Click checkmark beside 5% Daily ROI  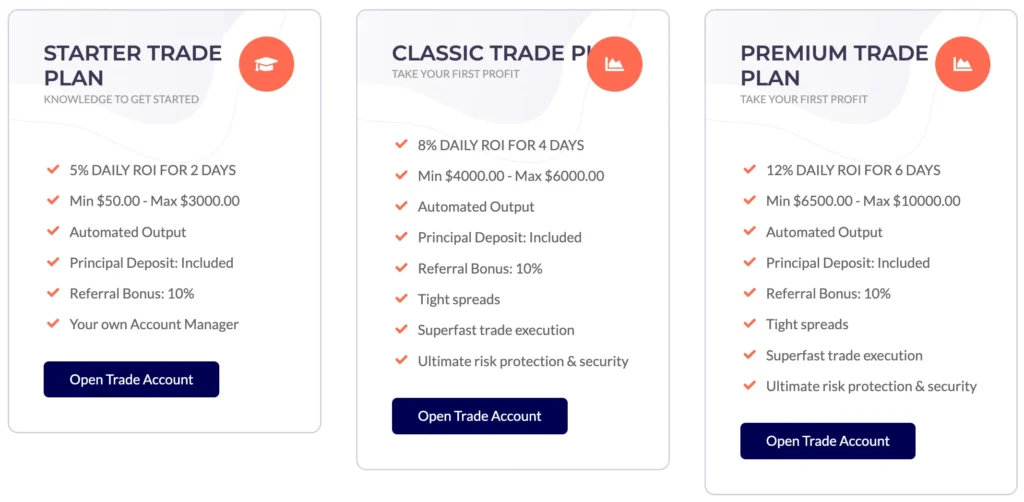pyautogui.click(x=53, y=170)
